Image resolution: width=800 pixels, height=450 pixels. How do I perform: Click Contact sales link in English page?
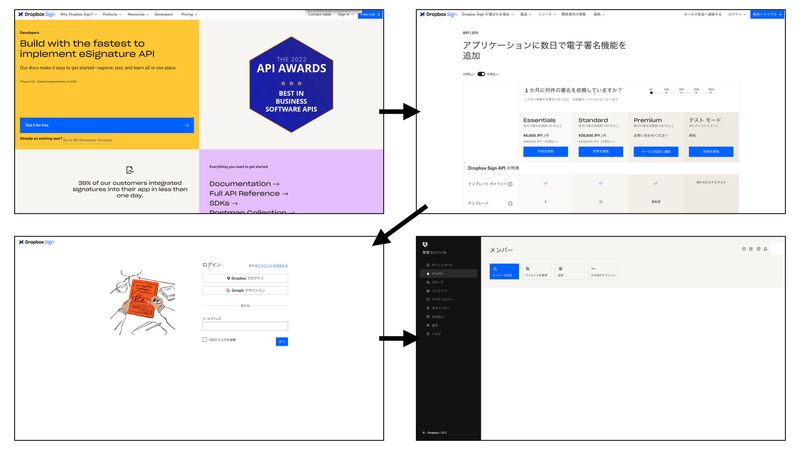tap(319, 14)
